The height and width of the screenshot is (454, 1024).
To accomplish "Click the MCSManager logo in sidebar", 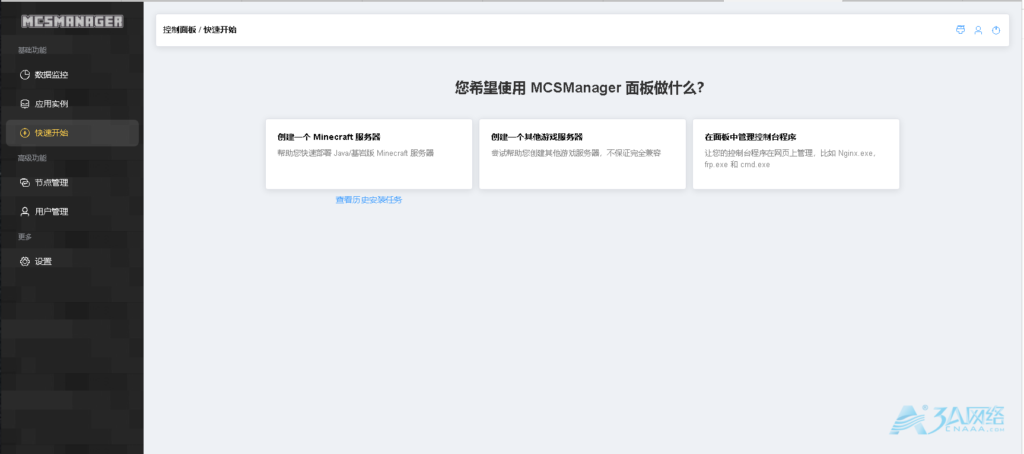I will pyautogui.click(x=72, y=22).
